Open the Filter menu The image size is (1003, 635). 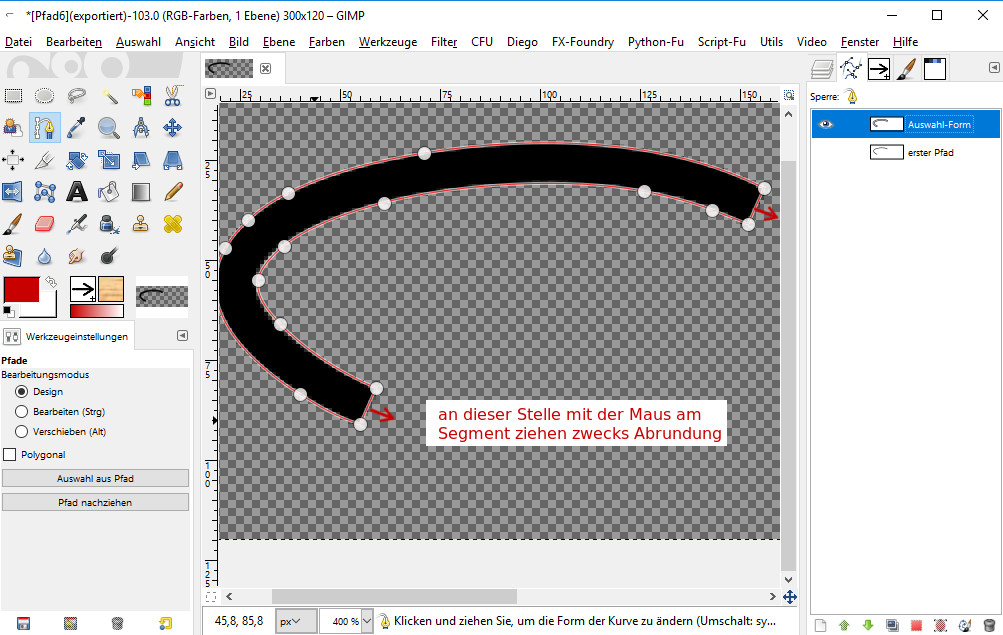[444, 42]
